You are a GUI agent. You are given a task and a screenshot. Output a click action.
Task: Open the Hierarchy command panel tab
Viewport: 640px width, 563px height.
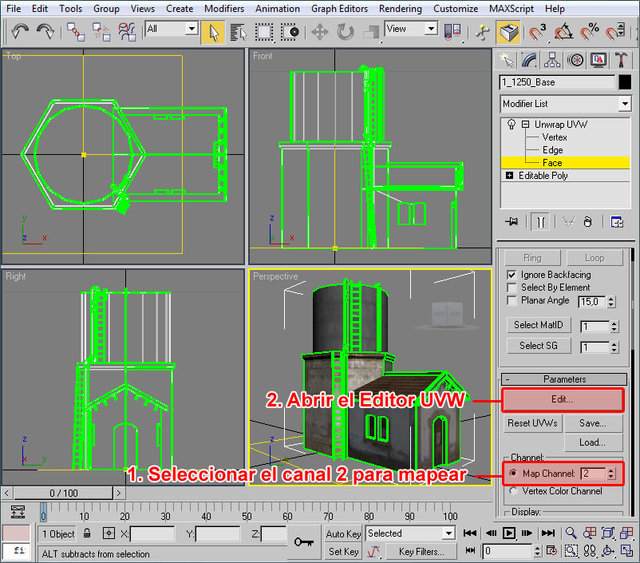[x=551, y=60]
